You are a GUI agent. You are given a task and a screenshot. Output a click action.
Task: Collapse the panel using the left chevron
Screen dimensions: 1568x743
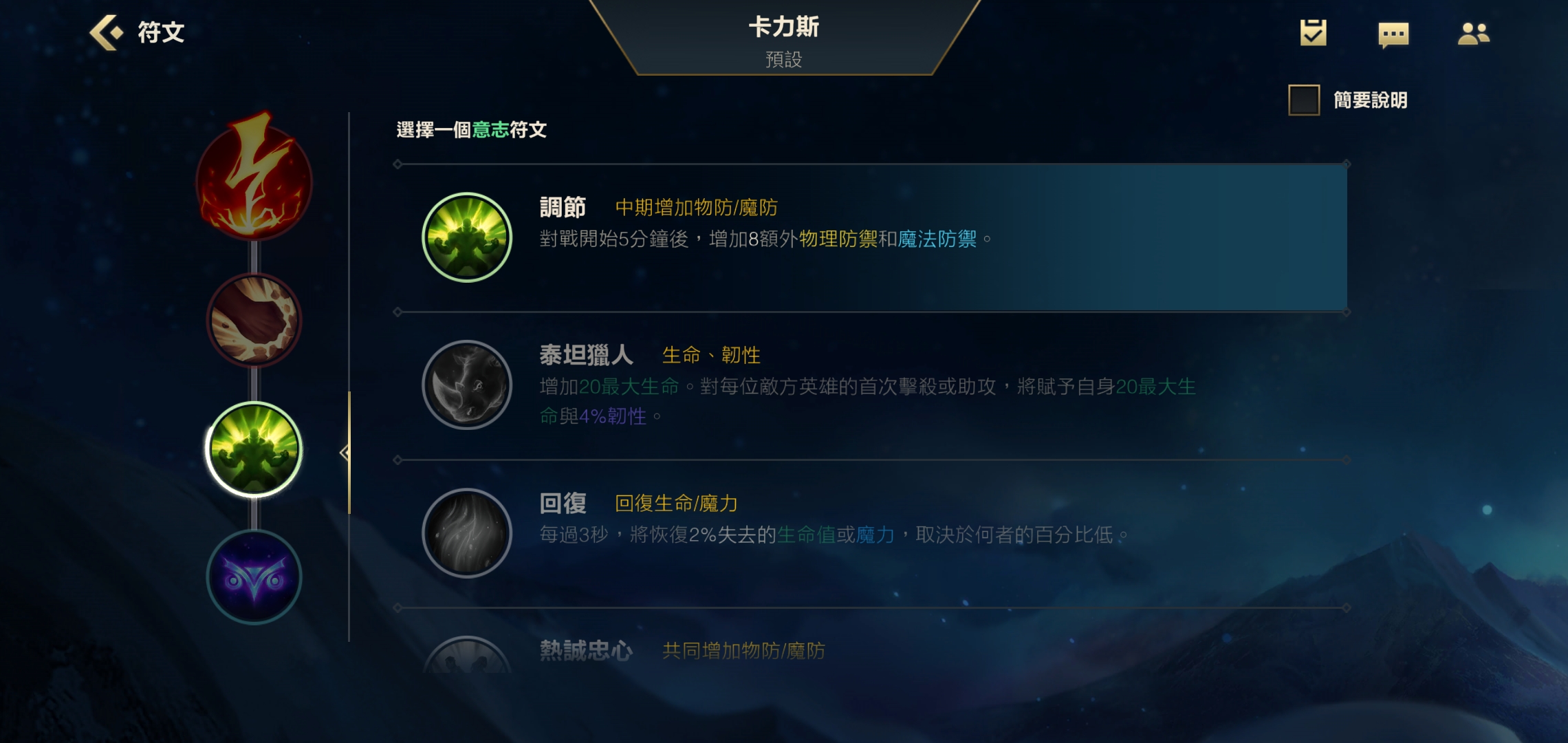pyautogui.click(x=345, y=453)
